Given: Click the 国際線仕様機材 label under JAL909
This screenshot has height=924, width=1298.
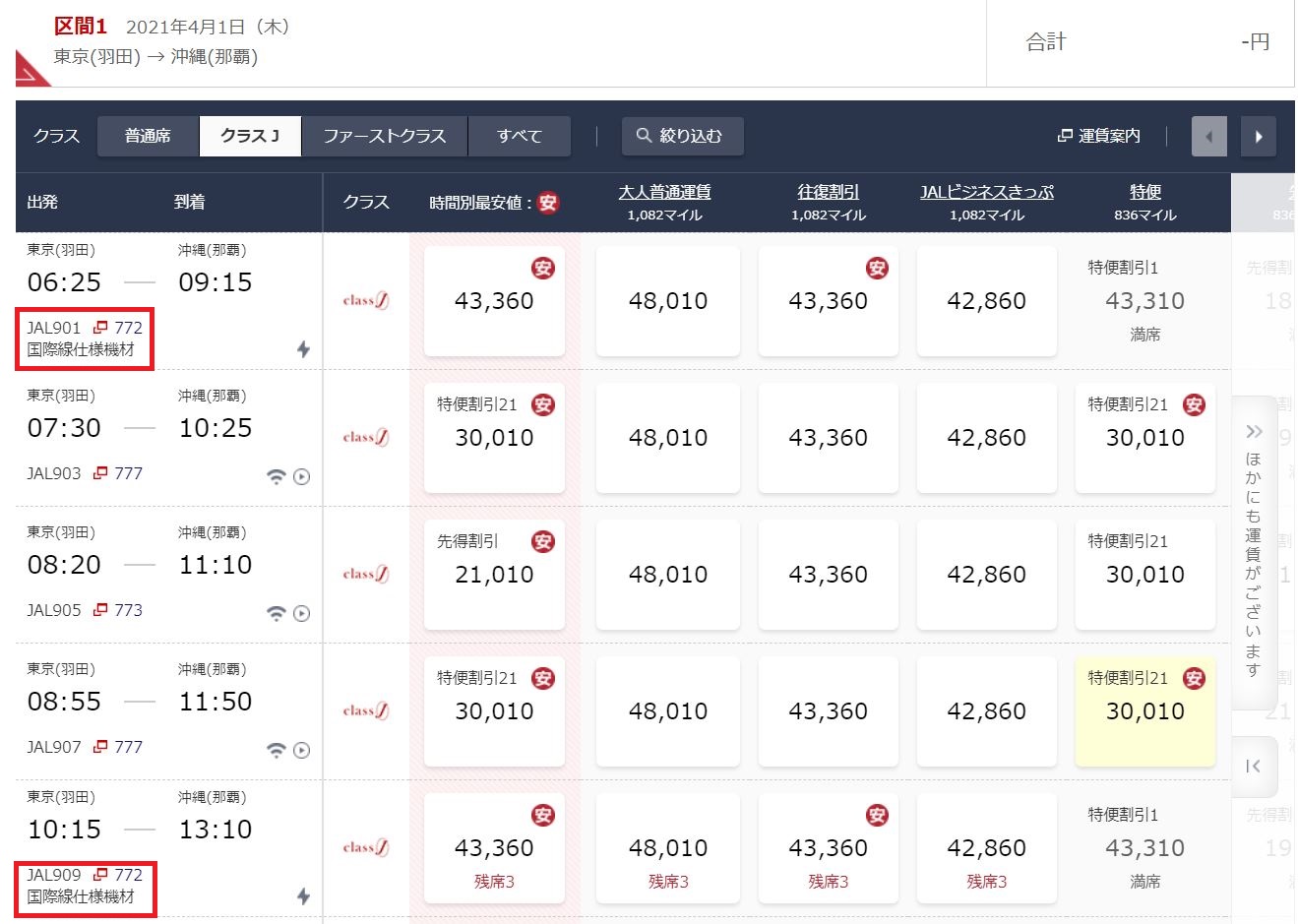Looking at the screenshot, I should click(81, 896).
